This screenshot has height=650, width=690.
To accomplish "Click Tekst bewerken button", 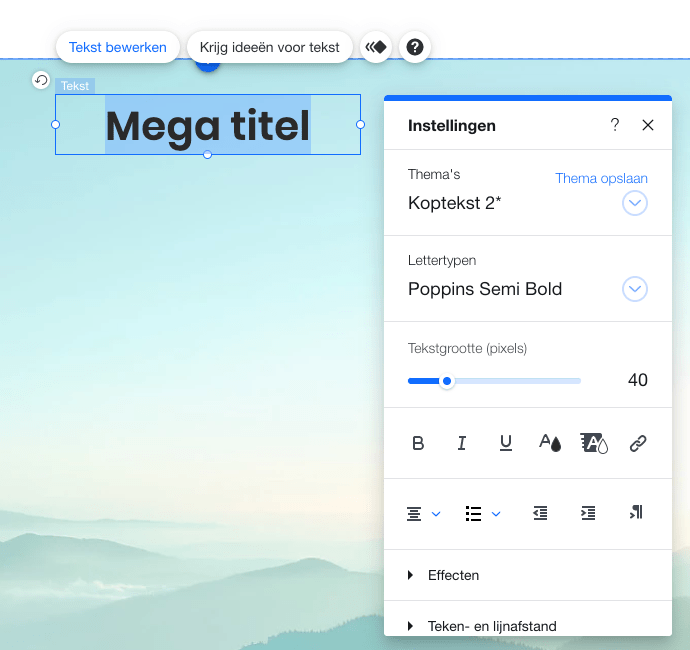I will tap(117, 47).
